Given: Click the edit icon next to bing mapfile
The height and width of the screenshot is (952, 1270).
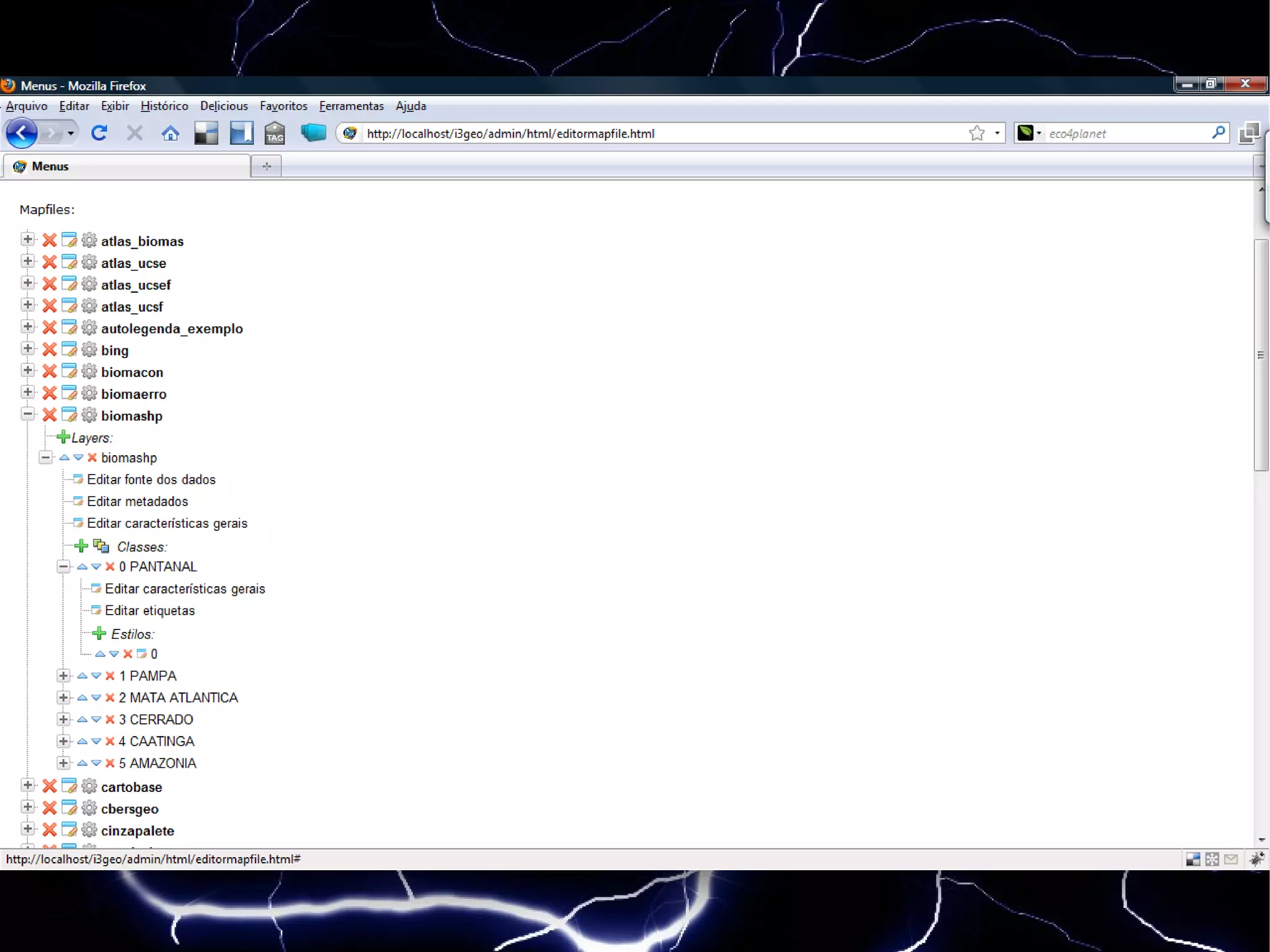Looking at the screenshot, I should [x=69, y=350].
